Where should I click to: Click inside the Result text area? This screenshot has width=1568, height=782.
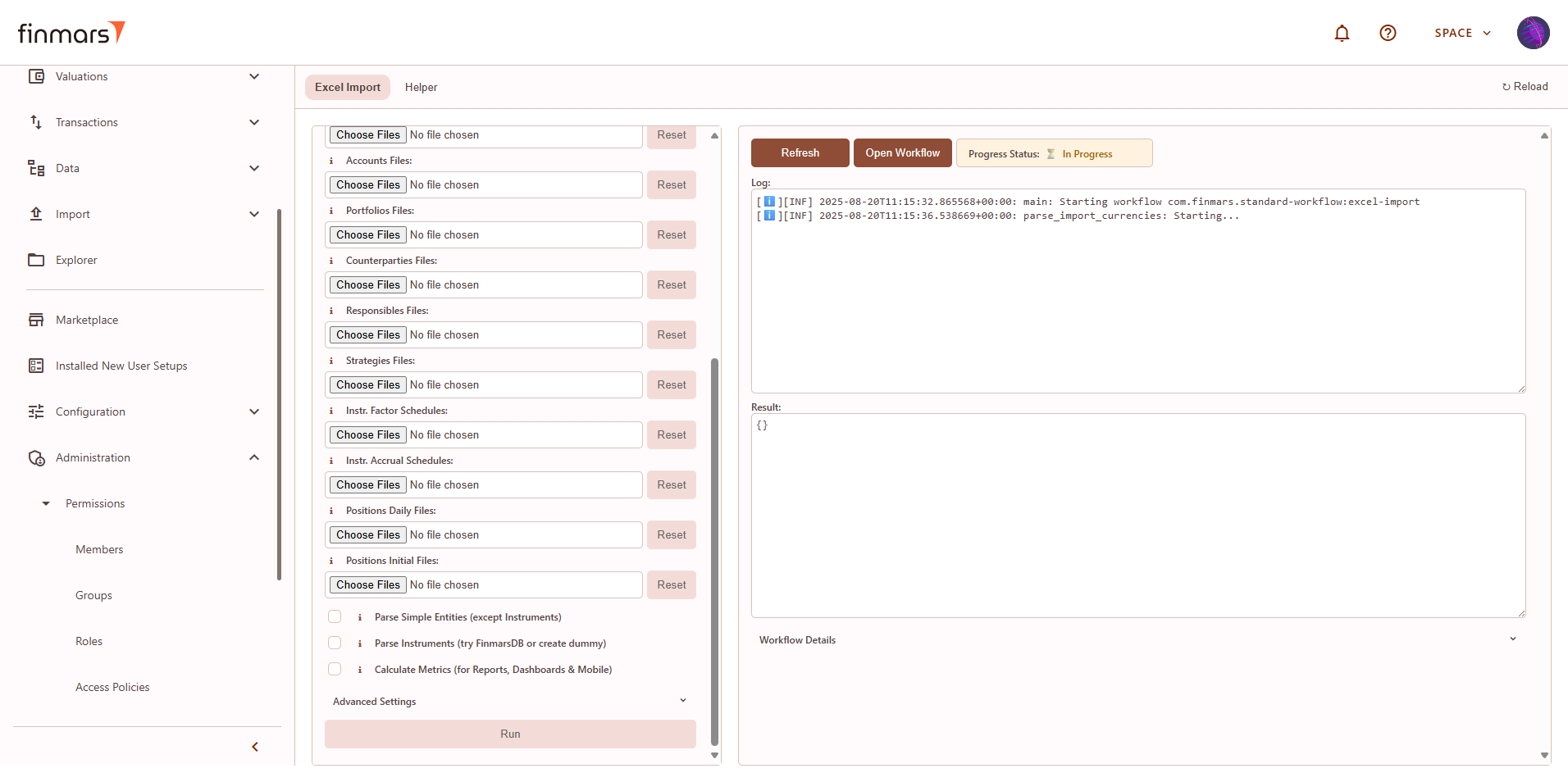point(1138,516)
